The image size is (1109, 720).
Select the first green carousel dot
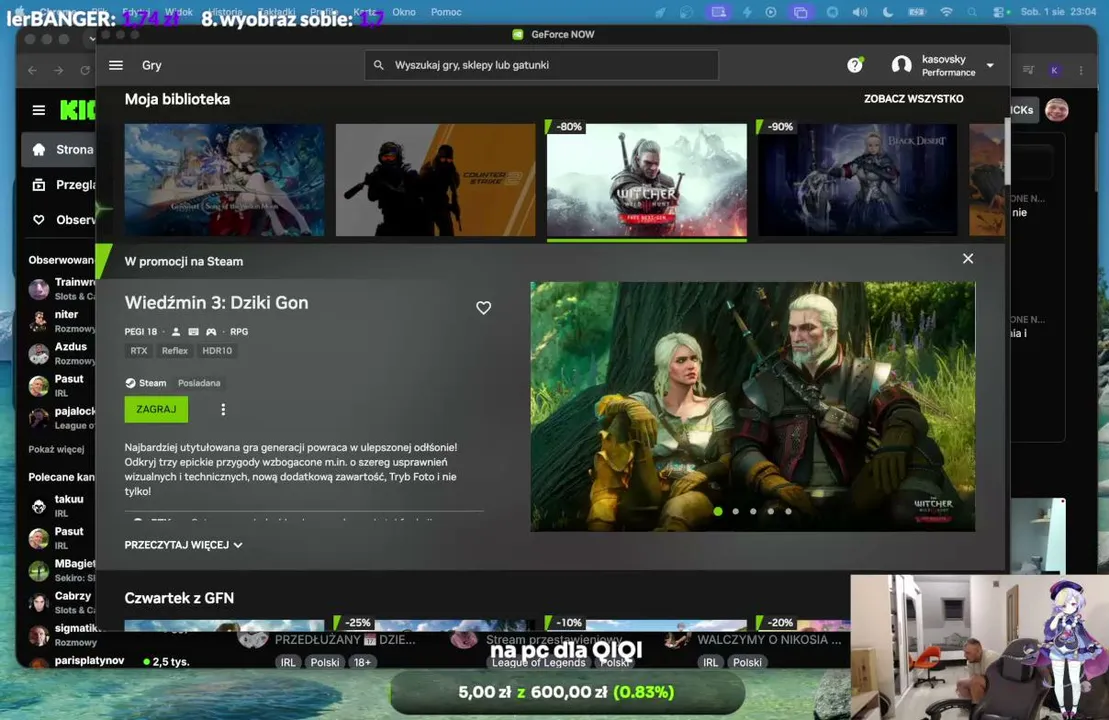[718, 511]
